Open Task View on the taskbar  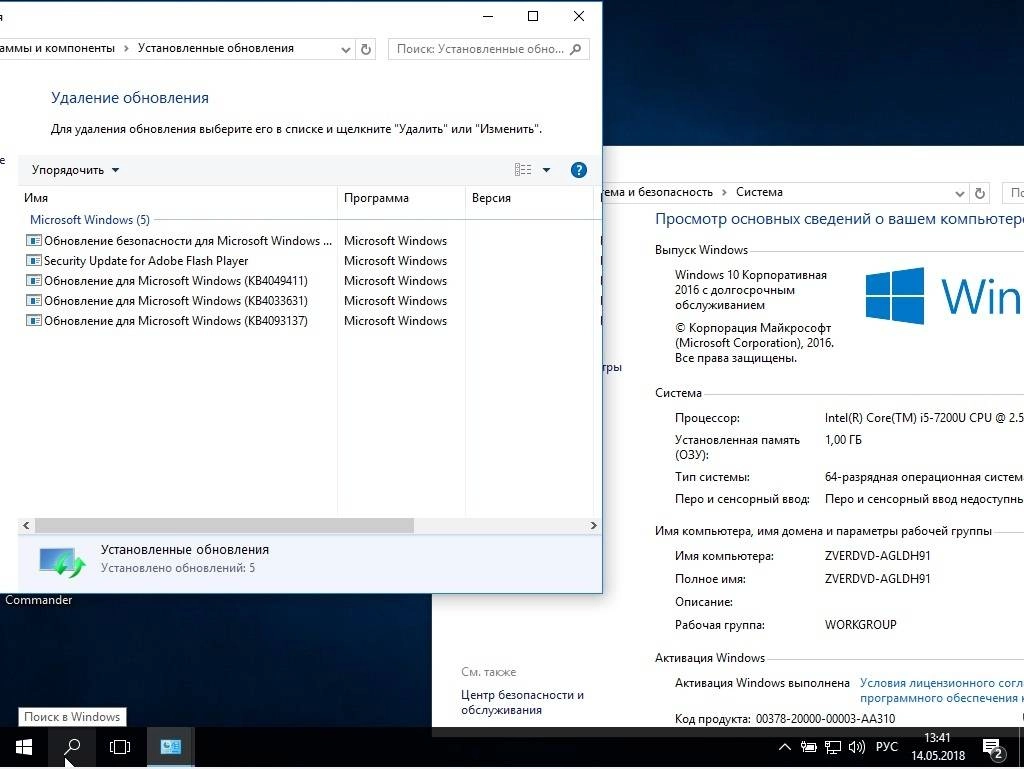pyautogui.click(x=120, y=746)
